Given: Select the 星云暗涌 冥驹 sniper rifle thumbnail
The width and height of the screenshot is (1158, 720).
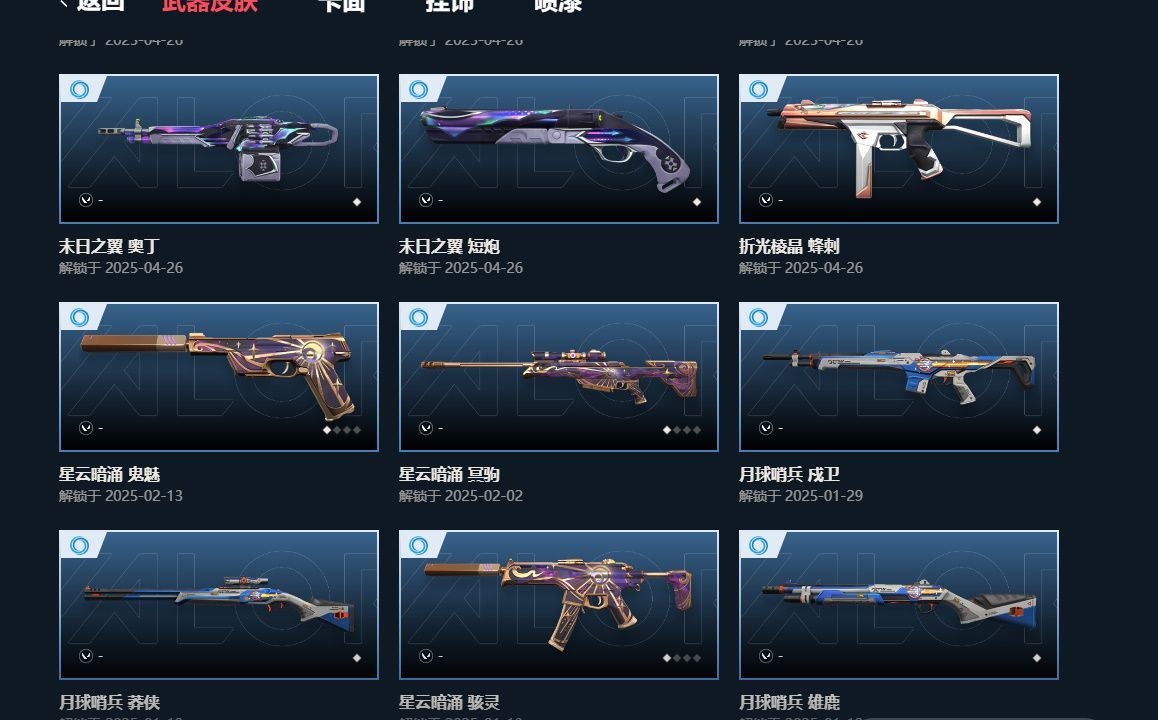Looking at the screenshot, I should pyautogui.click(x=558, y=377).
